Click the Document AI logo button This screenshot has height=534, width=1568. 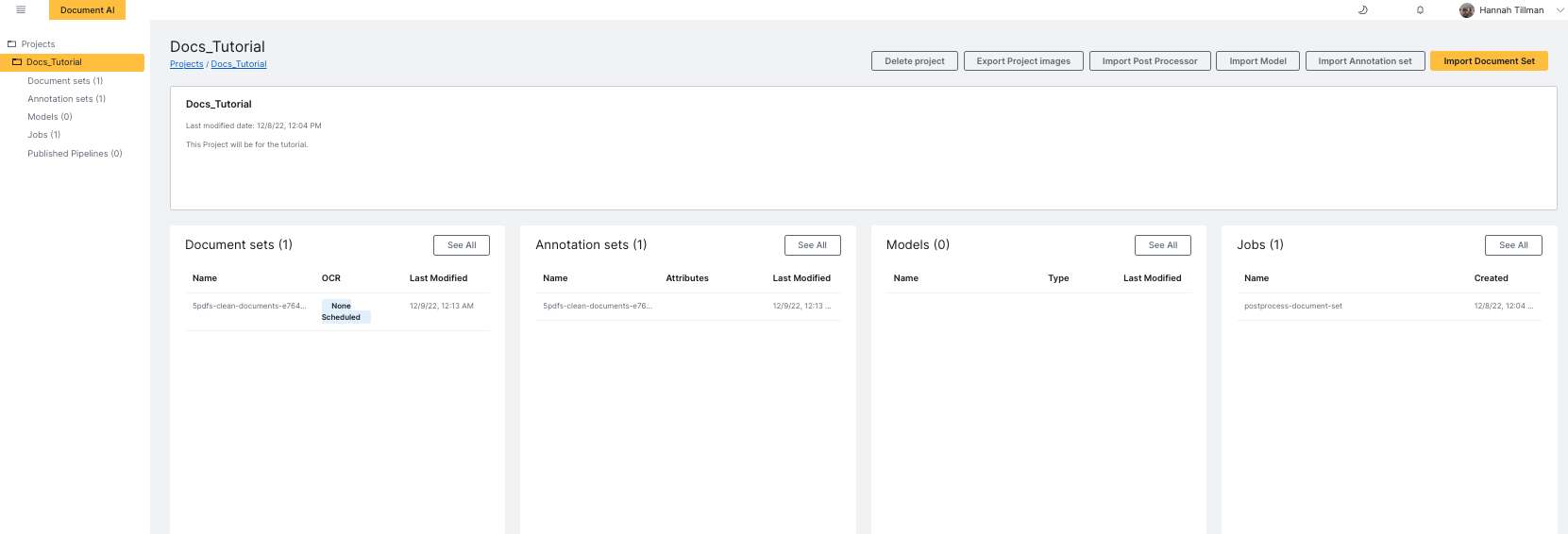click(x=87, y=10)
